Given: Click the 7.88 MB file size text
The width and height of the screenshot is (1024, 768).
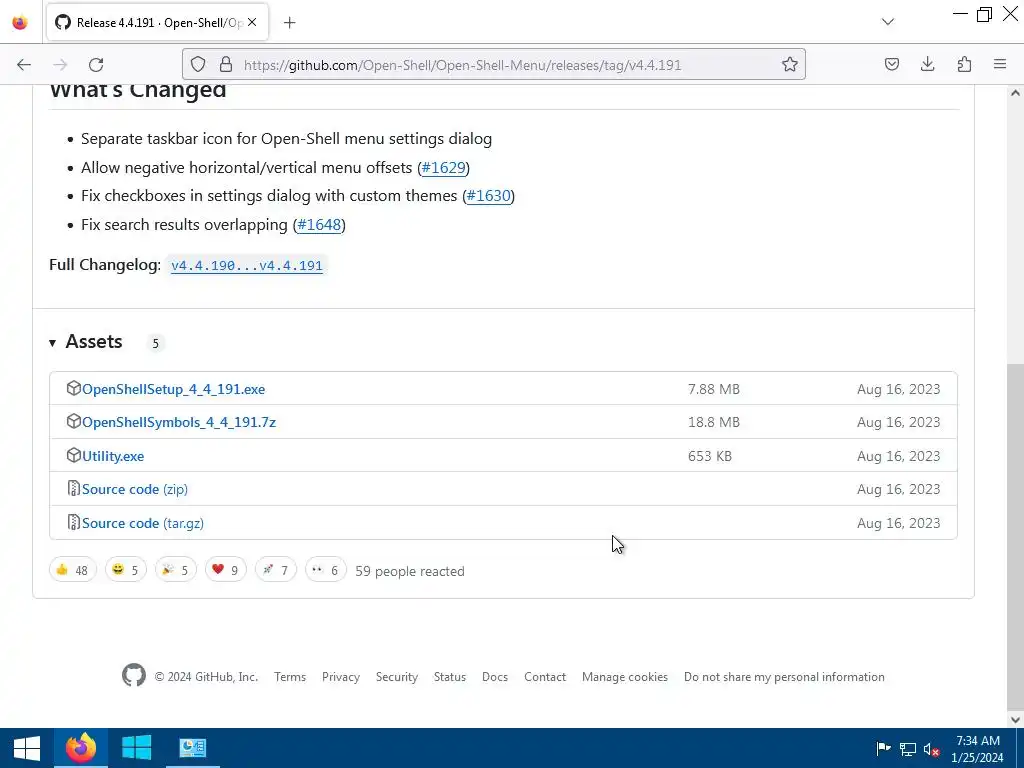Looking at the screenshot, I should coord(714,389).
